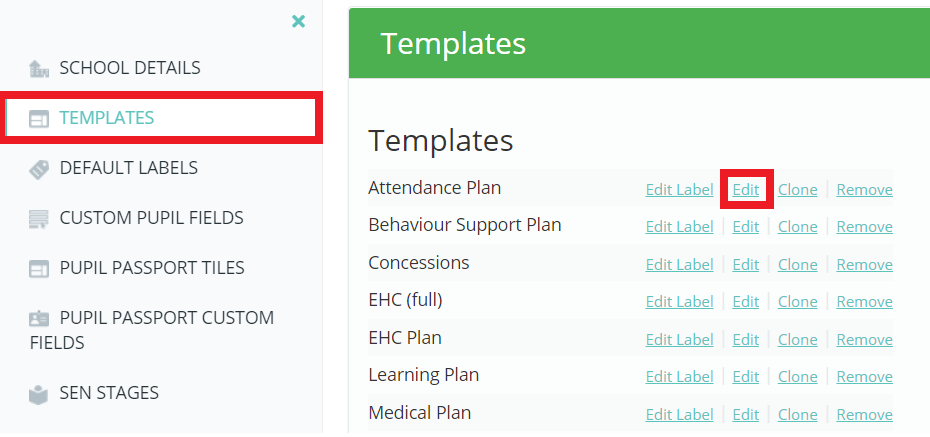Viewport: 930px width, 437px height.
Task: Edit the EHC Plan template
Action: 746,340
